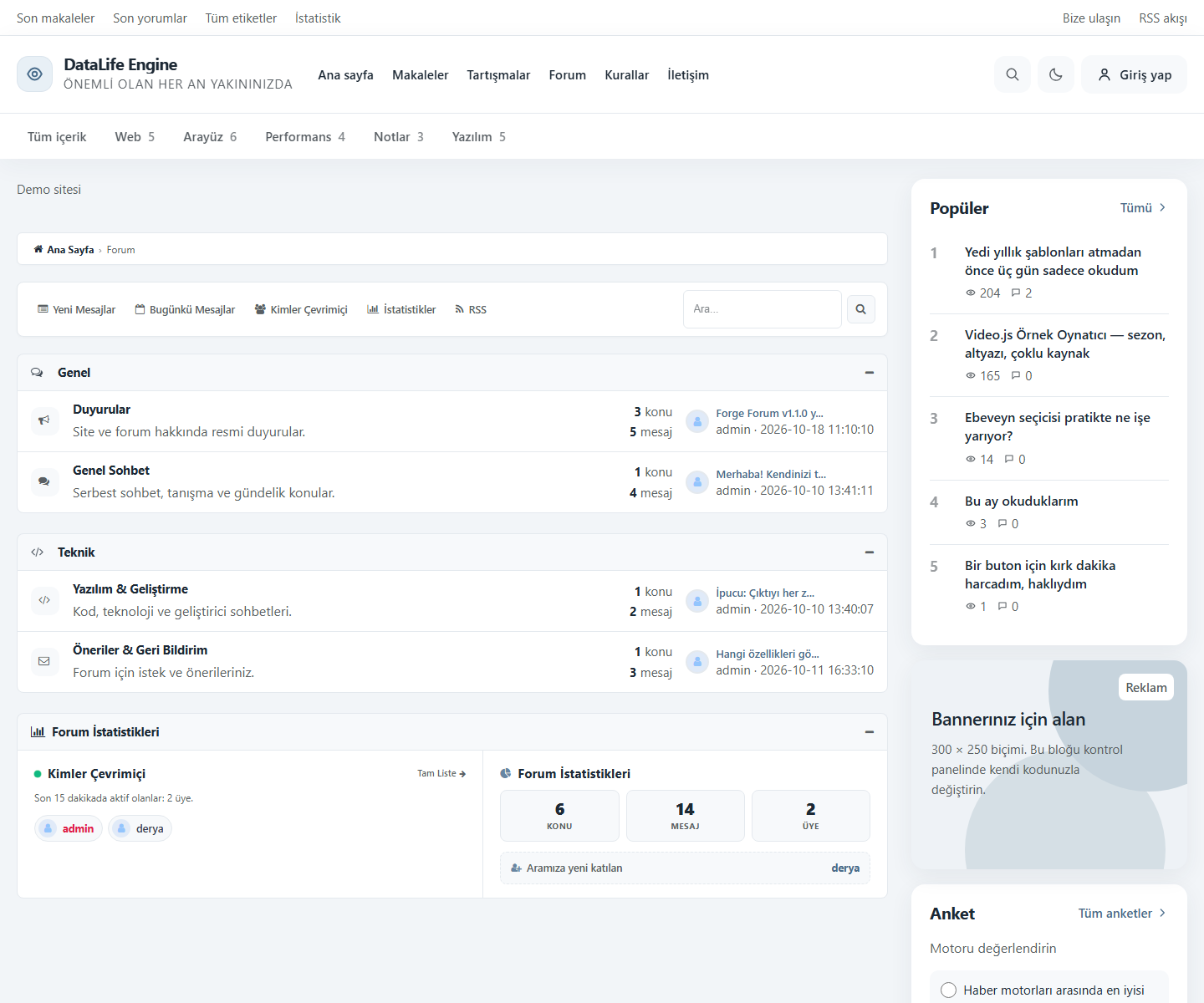
Task: Open İstatistikler from the forum toolbar
Action: [401, 309]
